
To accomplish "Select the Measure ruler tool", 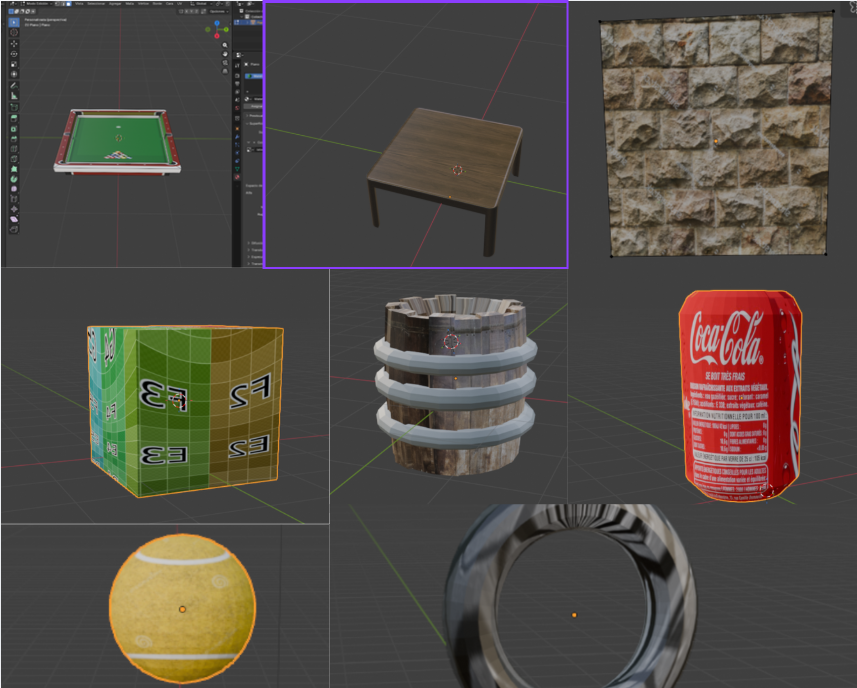I will [x=14, y=96].
